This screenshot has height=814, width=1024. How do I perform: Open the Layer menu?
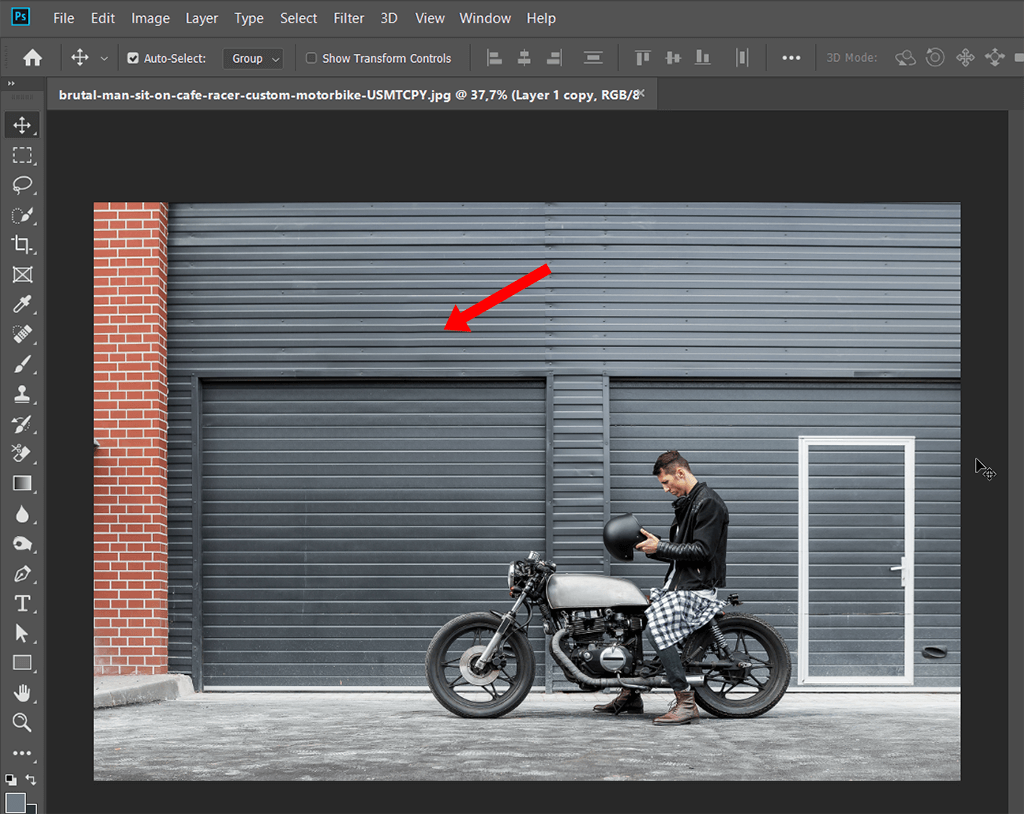tap(202, 18)
